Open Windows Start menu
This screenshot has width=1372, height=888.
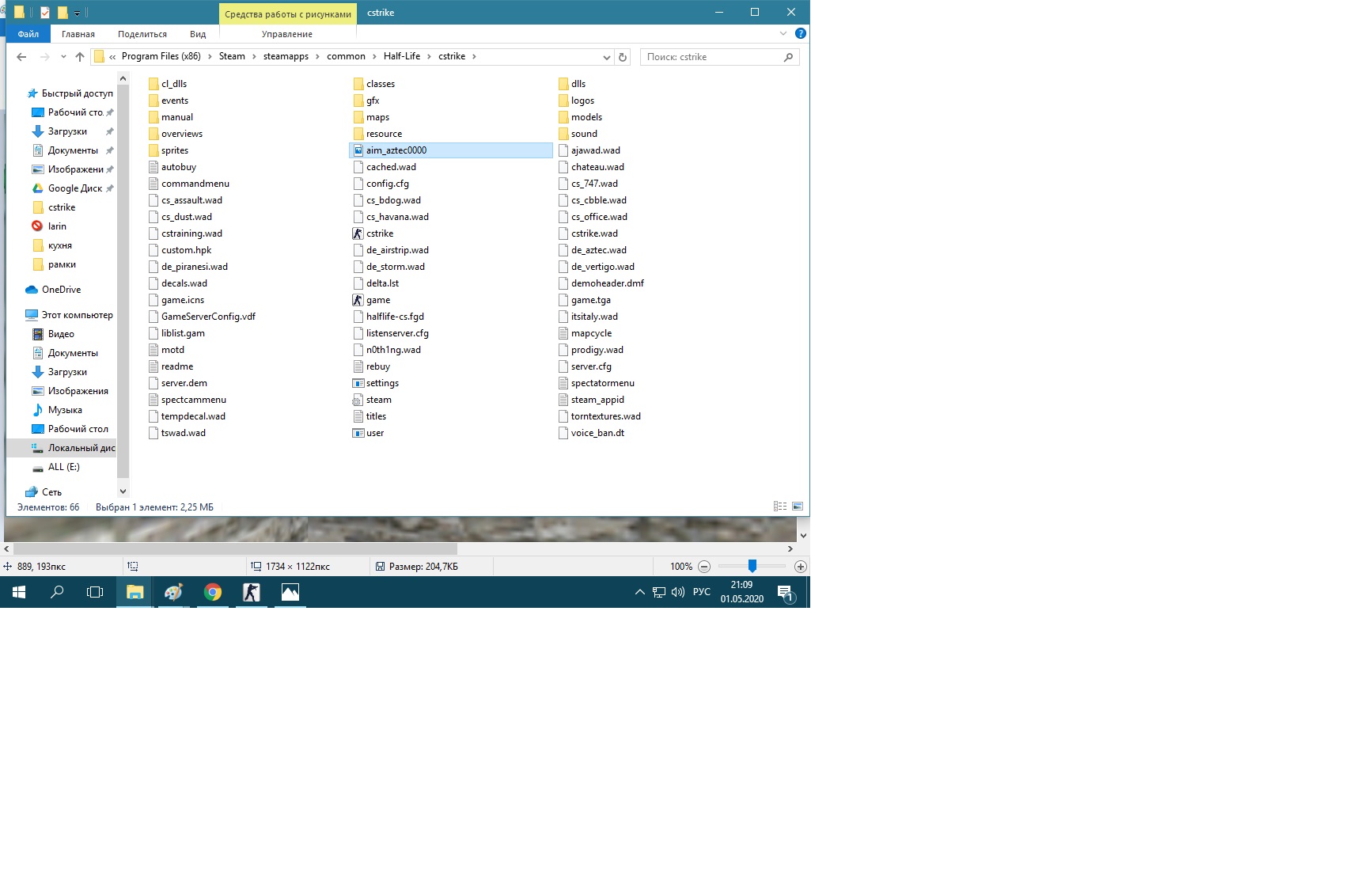pos(19,592)
